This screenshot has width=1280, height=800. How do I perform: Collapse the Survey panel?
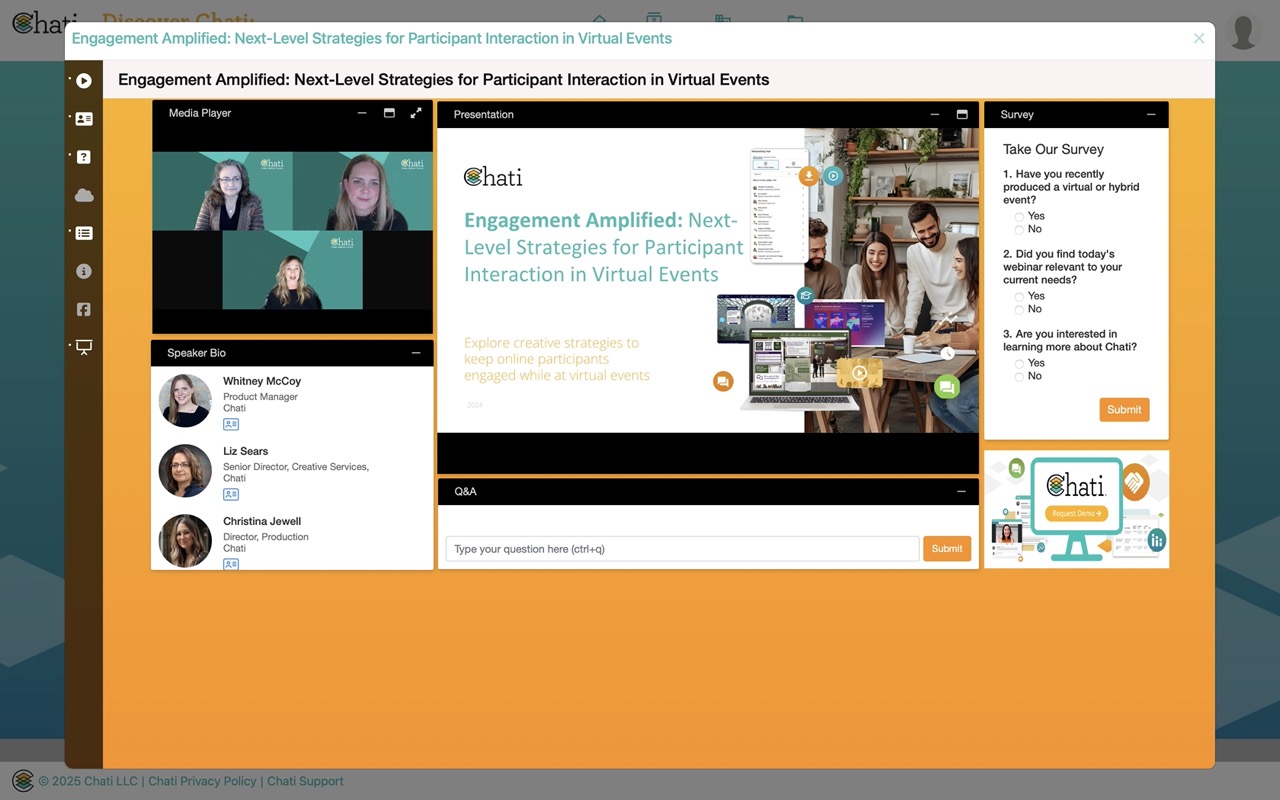(x=1150, y=115)
